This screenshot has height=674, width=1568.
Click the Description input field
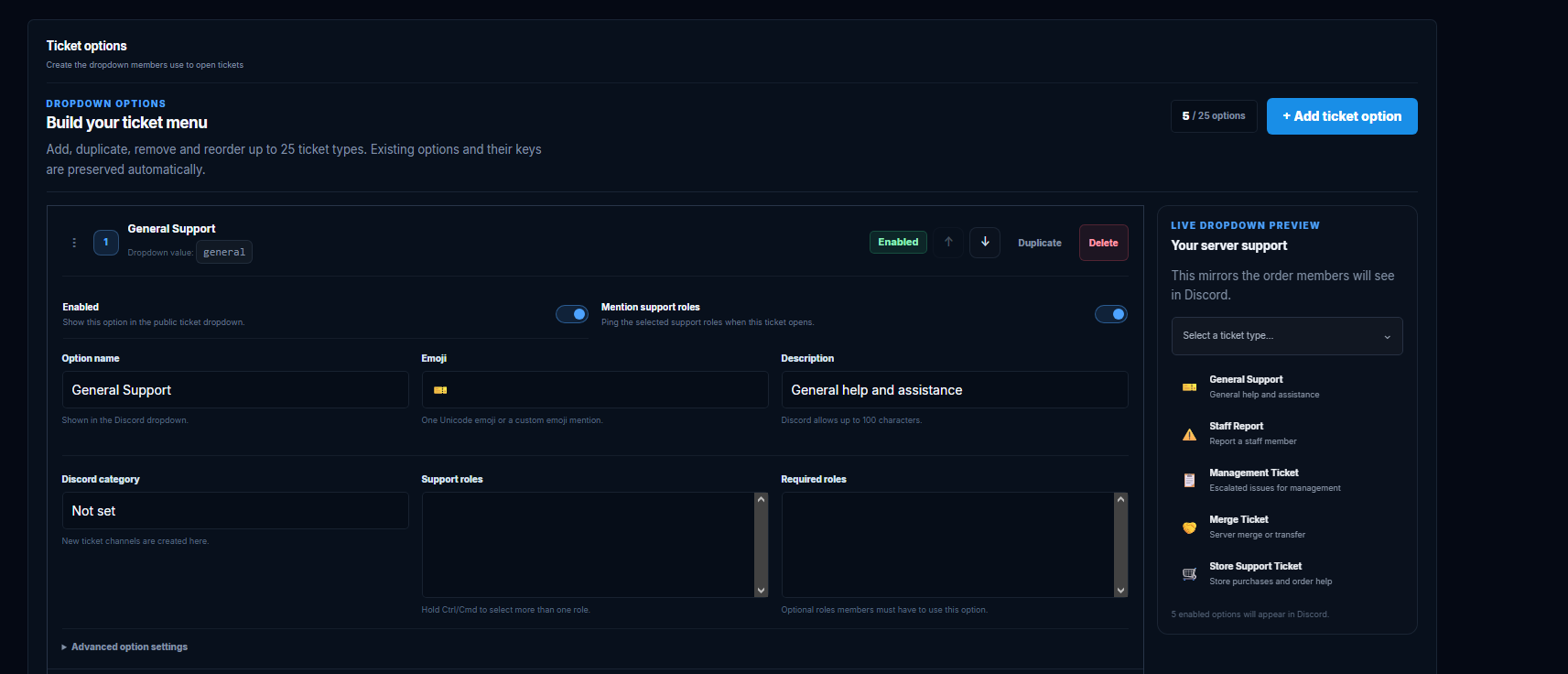(x=955, y=390)
